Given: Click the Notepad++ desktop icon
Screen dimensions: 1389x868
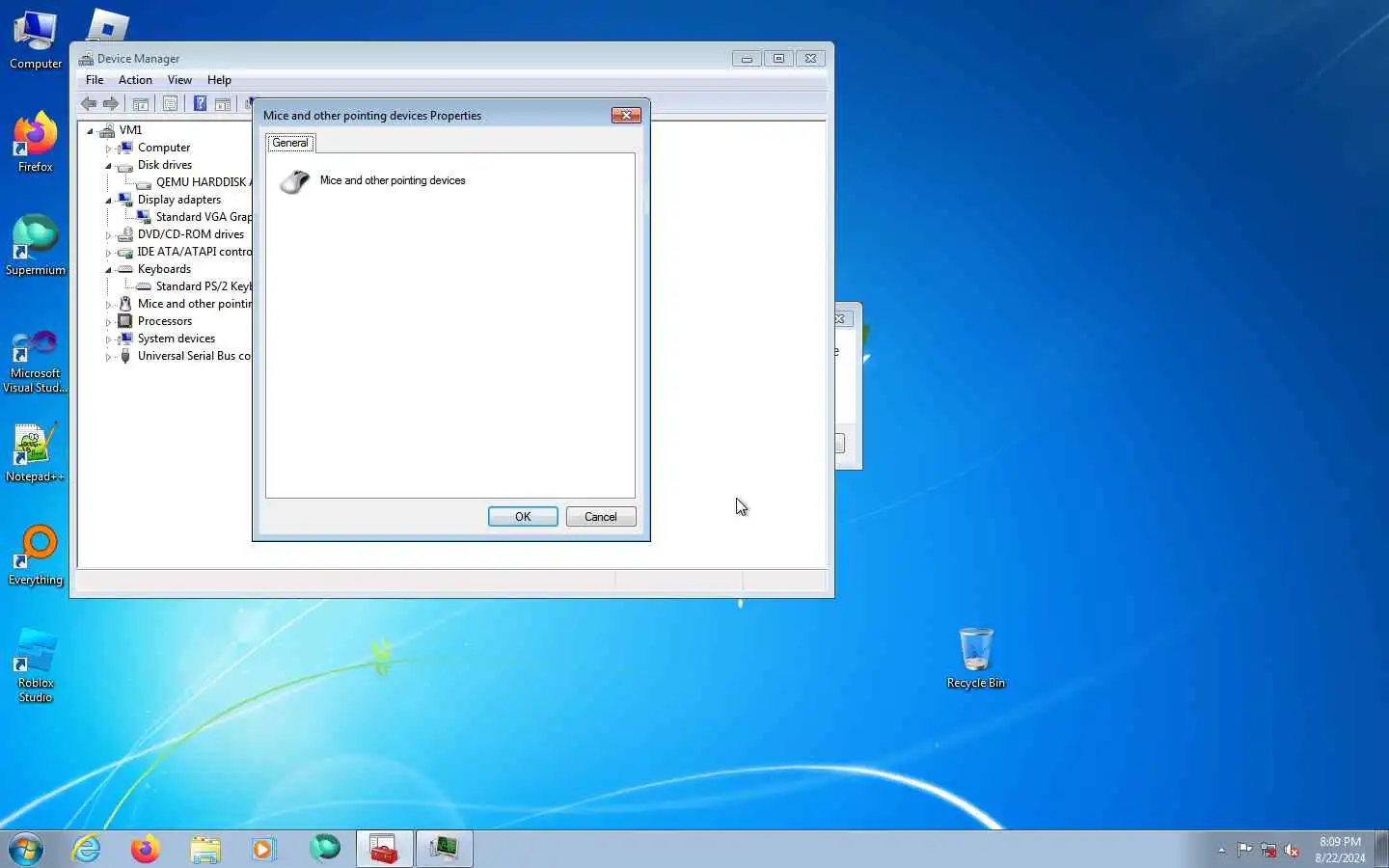Looking at the screenshot, I should pos(36,453).
